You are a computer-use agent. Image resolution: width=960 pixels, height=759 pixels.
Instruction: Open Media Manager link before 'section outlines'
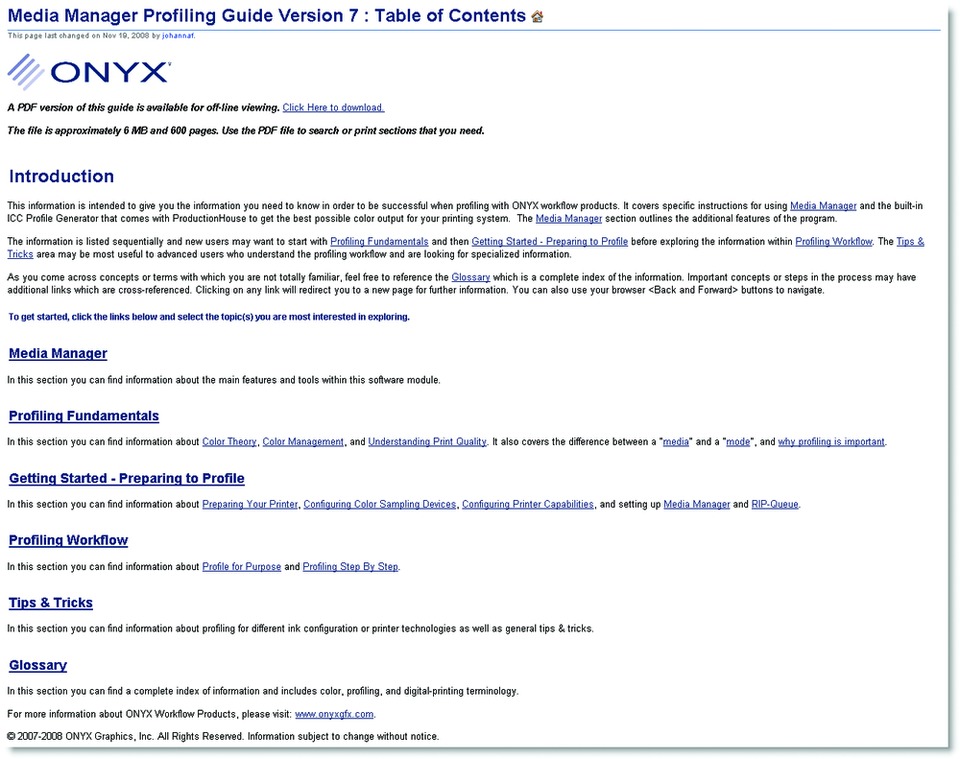569,219
